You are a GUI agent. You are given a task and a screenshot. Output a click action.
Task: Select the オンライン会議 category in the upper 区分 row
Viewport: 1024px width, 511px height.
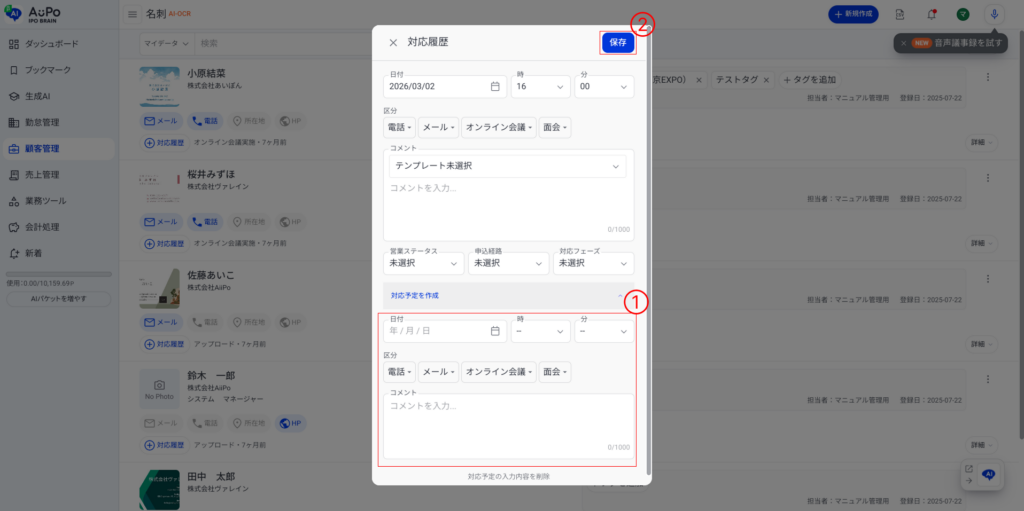point(498,128)
